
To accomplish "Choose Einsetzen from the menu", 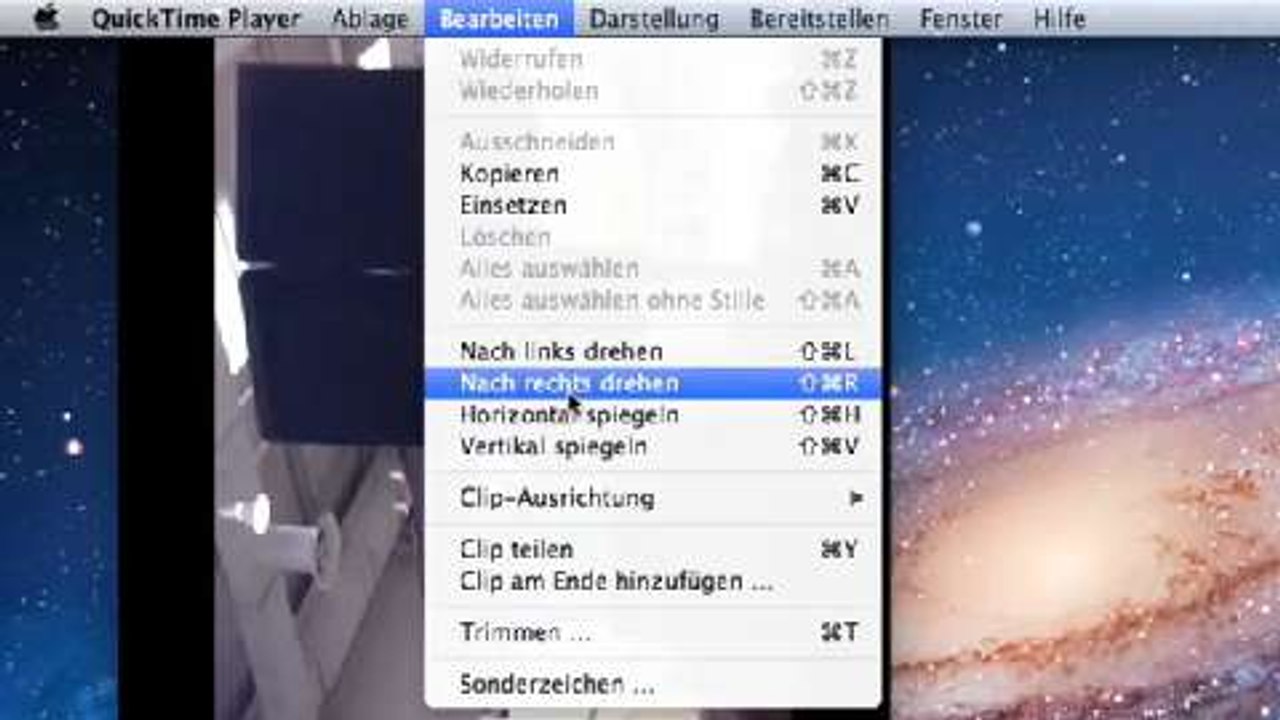I will 653,206.
